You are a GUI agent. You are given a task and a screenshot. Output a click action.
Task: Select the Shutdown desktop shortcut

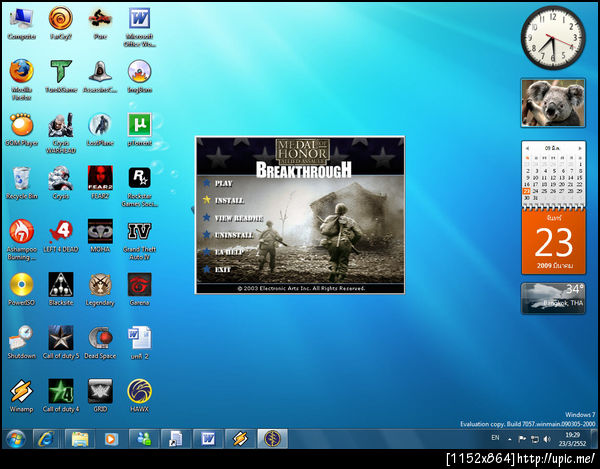[x=21, y=342]
